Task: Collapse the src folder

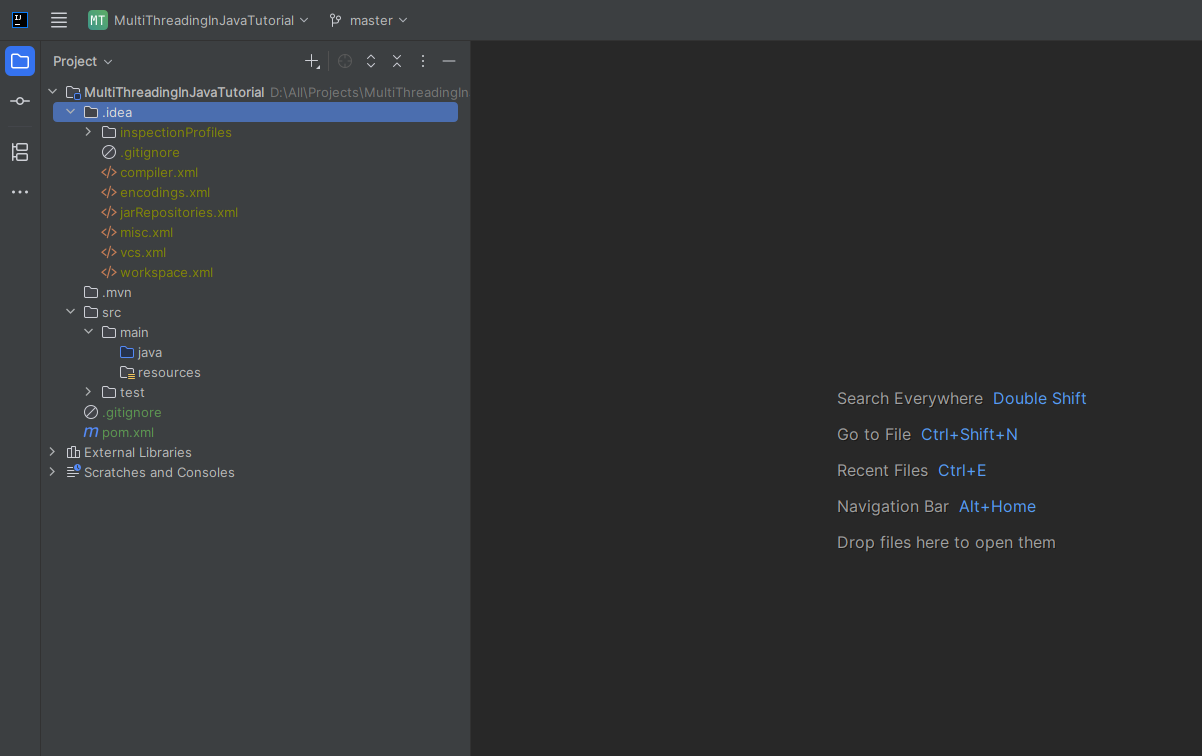Action: point(70,312)
